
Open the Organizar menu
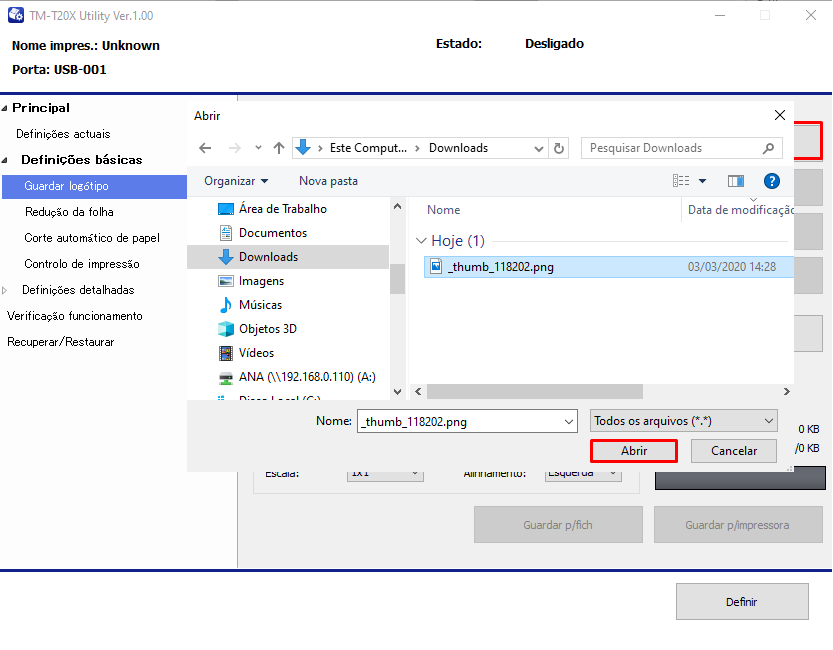236,181
